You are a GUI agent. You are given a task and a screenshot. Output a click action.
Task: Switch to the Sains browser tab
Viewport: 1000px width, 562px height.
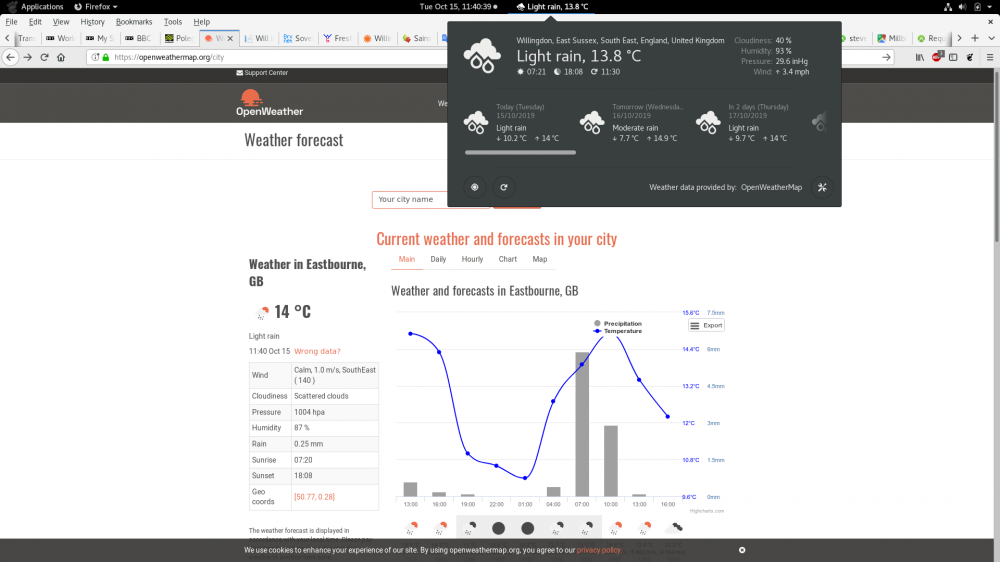point(416,38)
